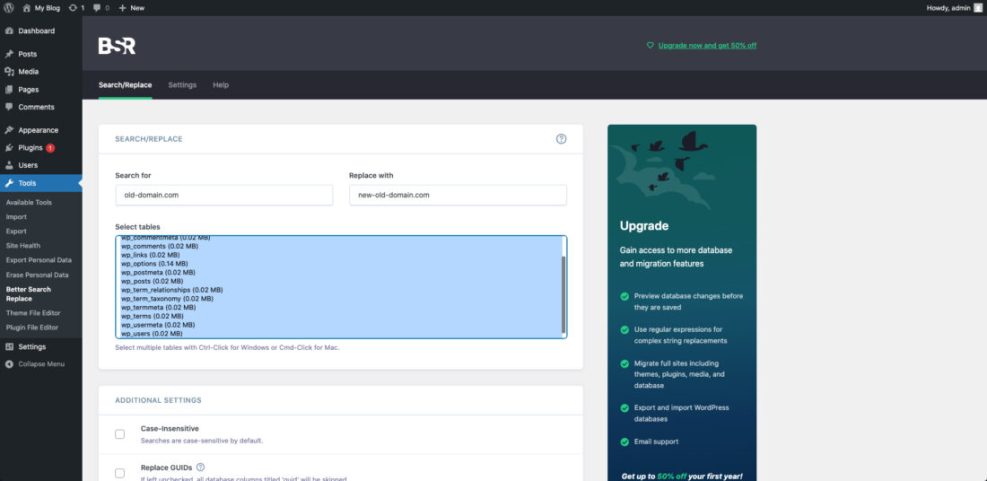Select wp_posts table in the list

click(x=340, y=281)
